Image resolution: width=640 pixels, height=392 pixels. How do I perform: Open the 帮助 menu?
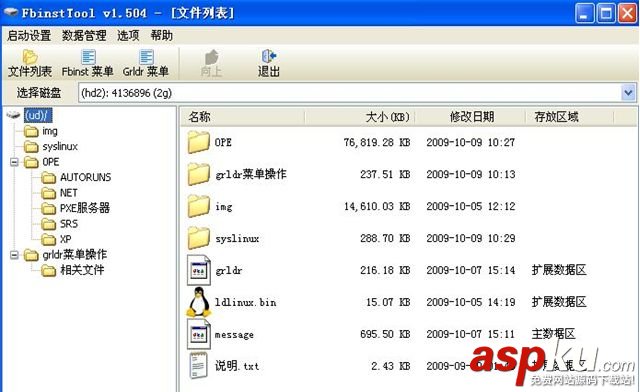[162, 36]
